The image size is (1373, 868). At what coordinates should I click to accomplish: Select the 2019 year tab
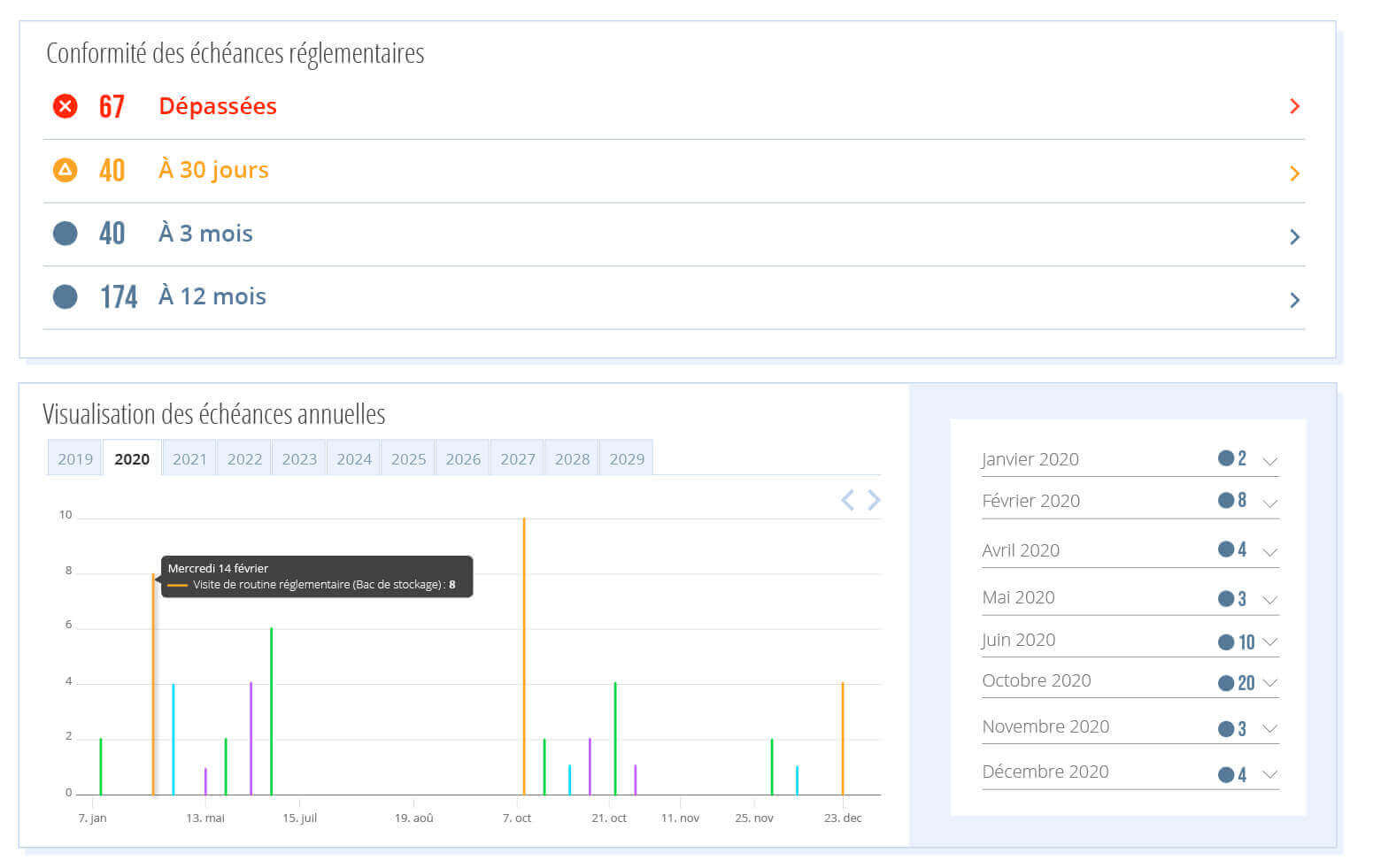[75, 458]
